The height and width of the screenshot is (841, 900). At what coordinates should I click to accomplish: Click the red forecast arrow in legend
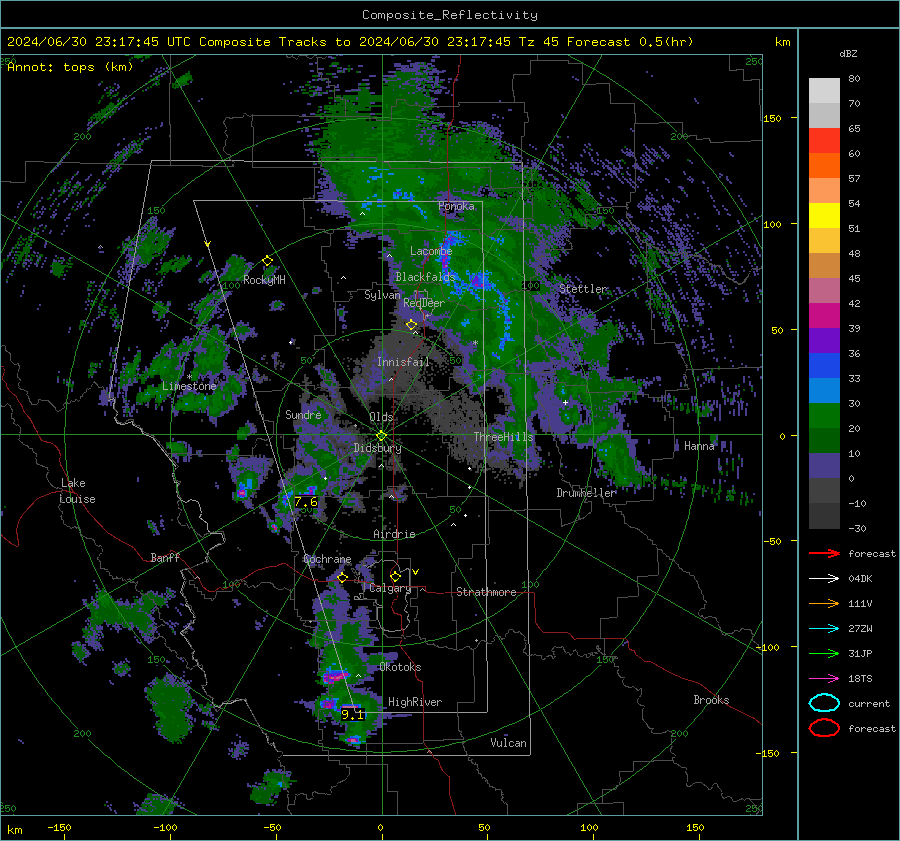pos(824,553)
